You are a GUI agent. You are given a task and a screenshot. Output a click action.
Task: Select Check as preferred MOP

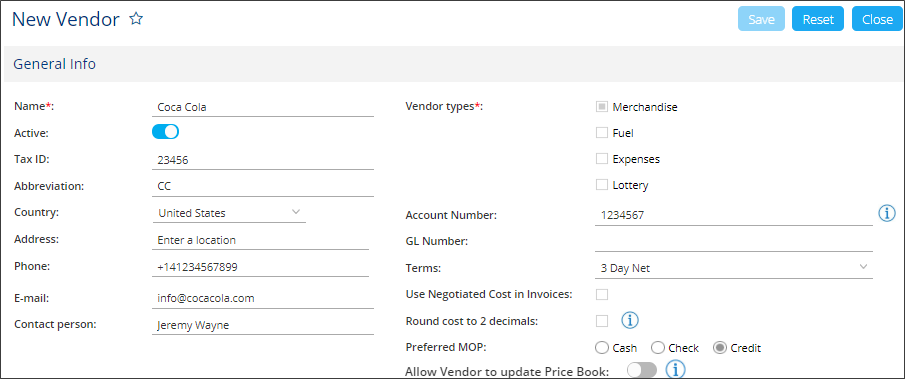pos(658,348)
